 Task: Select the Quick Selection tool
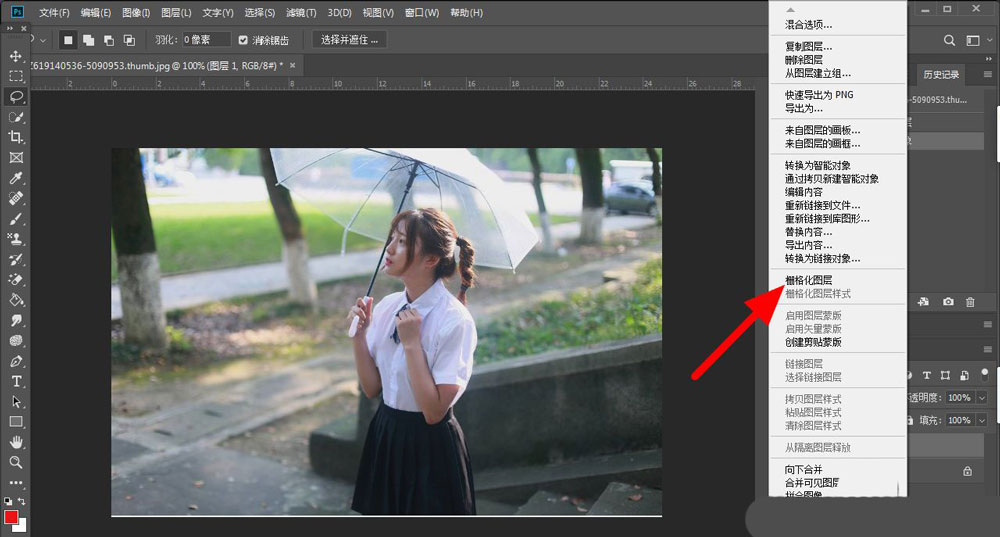point(16,117)
